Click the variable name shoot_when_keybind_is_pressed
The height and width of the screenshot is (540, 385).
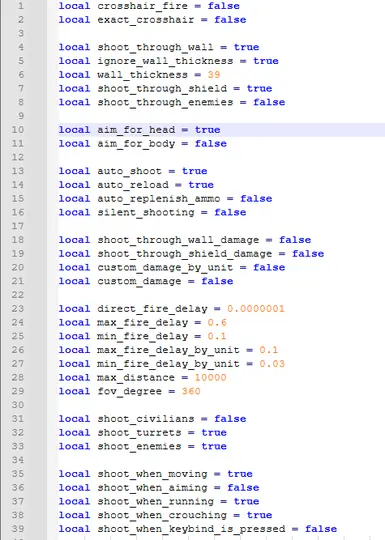(x=191, y=529)
